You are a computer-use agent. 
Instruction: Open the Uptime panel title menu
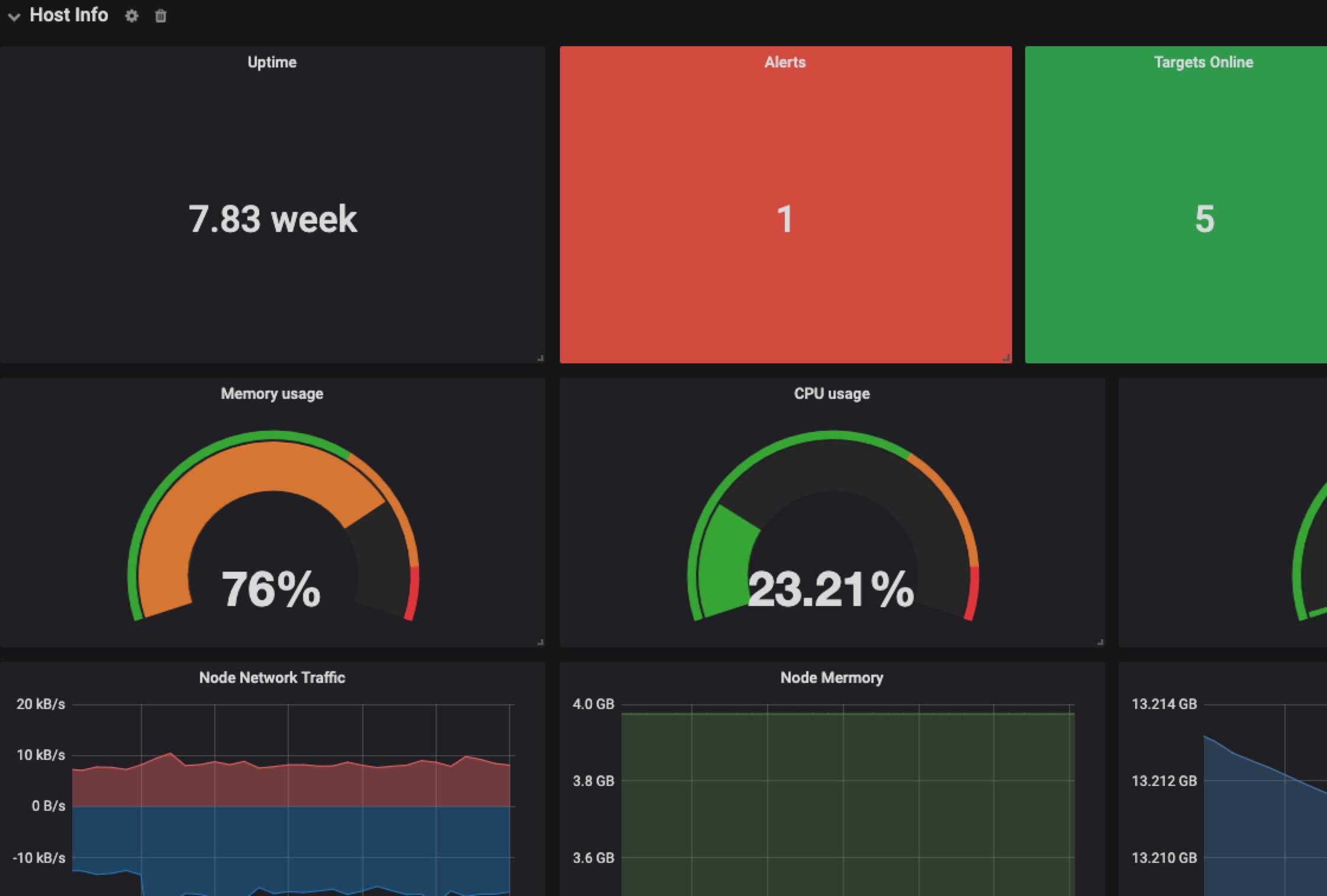click(272, 62)
